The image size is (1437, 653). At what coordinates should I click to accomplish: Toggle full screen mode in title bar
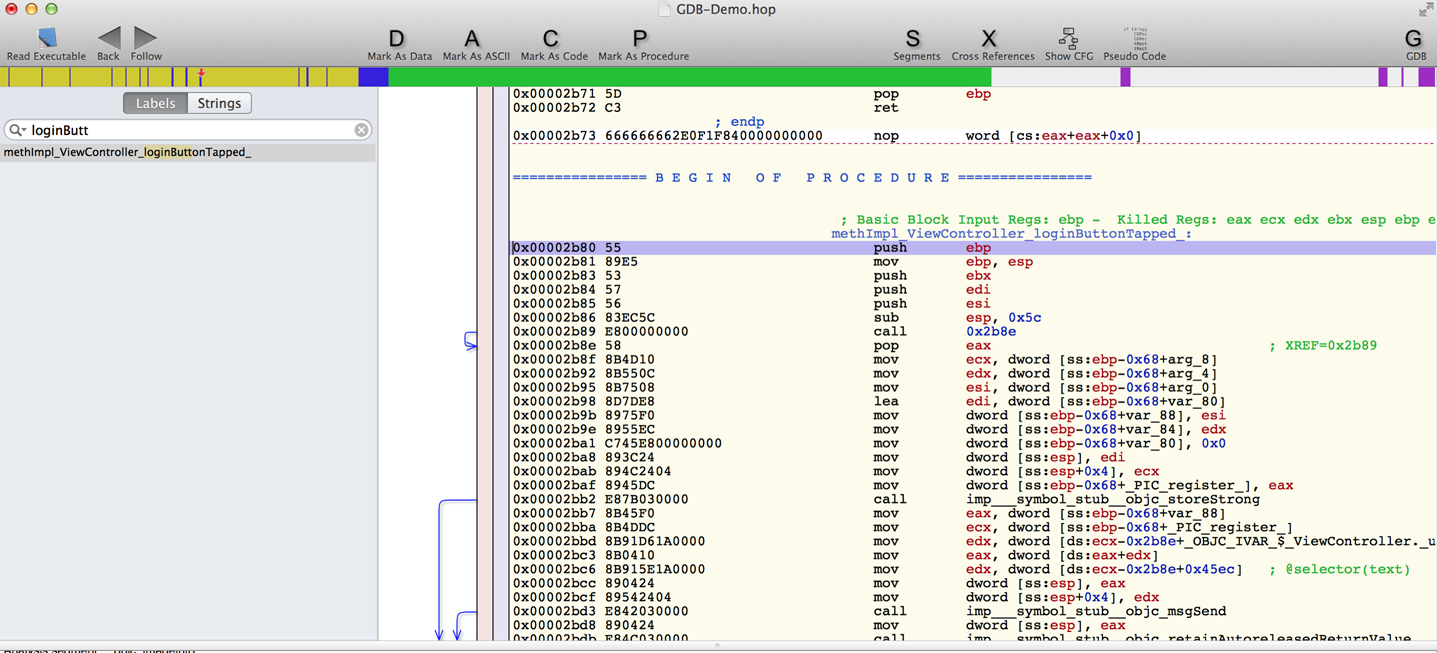click(x=1425, y=9)
